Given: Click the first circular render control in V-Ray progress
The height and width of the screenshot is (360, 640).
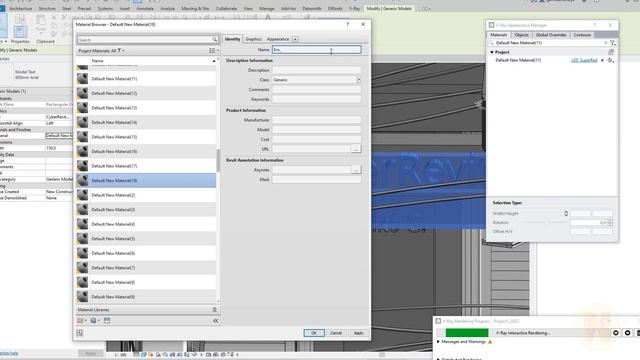Looking at the screenshot, I should click(616, 333).
